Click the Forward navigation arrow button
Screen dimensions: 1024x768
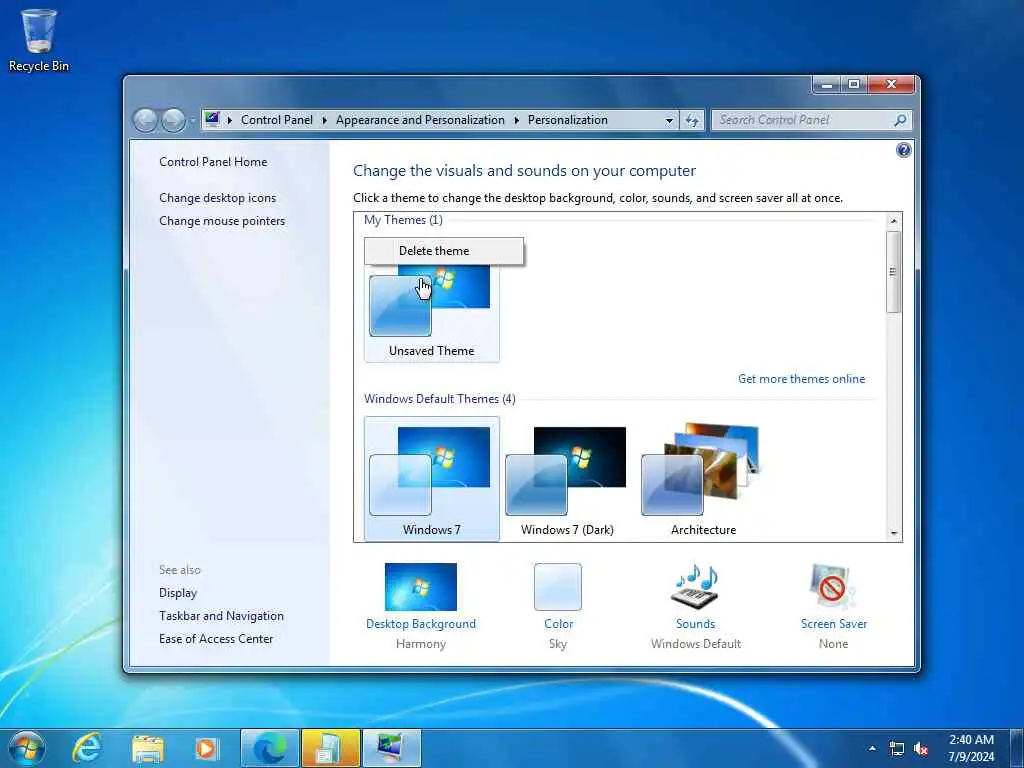(173, 120)
